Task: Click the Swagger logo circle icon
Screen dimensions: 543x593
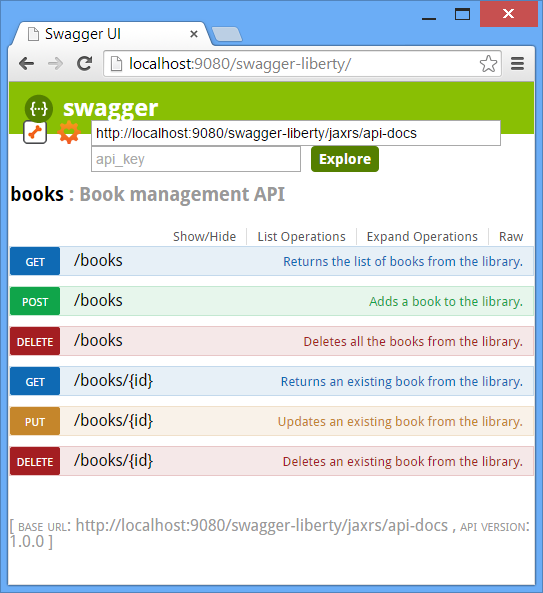Action: pyautogui.click(x=39, y=109)
